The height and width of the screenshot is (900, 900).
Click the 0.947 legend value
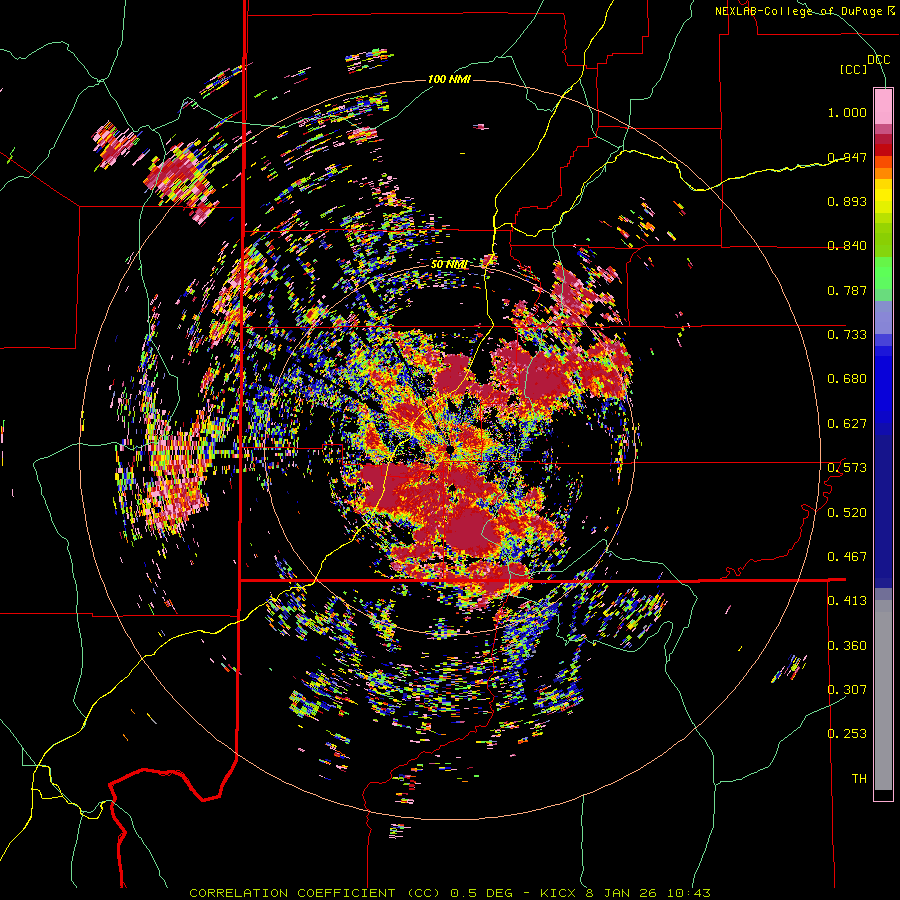[847, 157]
